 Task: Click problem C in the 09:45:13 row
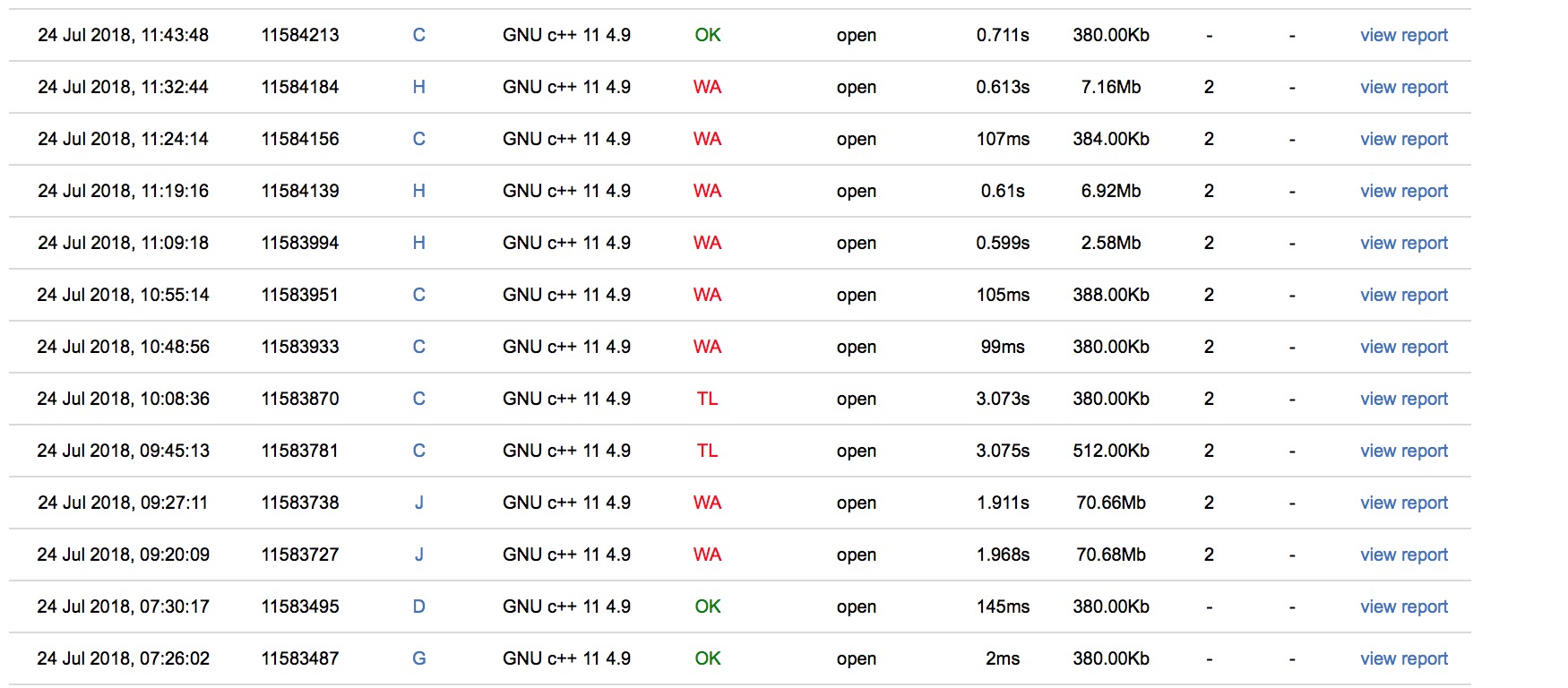click(x=418, y=451)
